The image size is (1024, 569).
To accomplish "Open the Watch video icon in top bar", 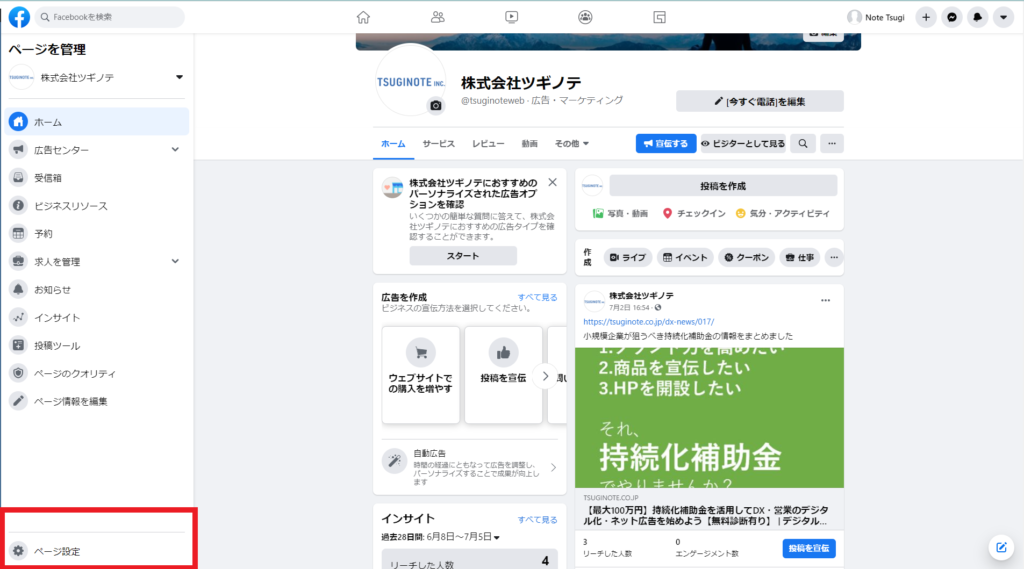I will coord(511,18).
